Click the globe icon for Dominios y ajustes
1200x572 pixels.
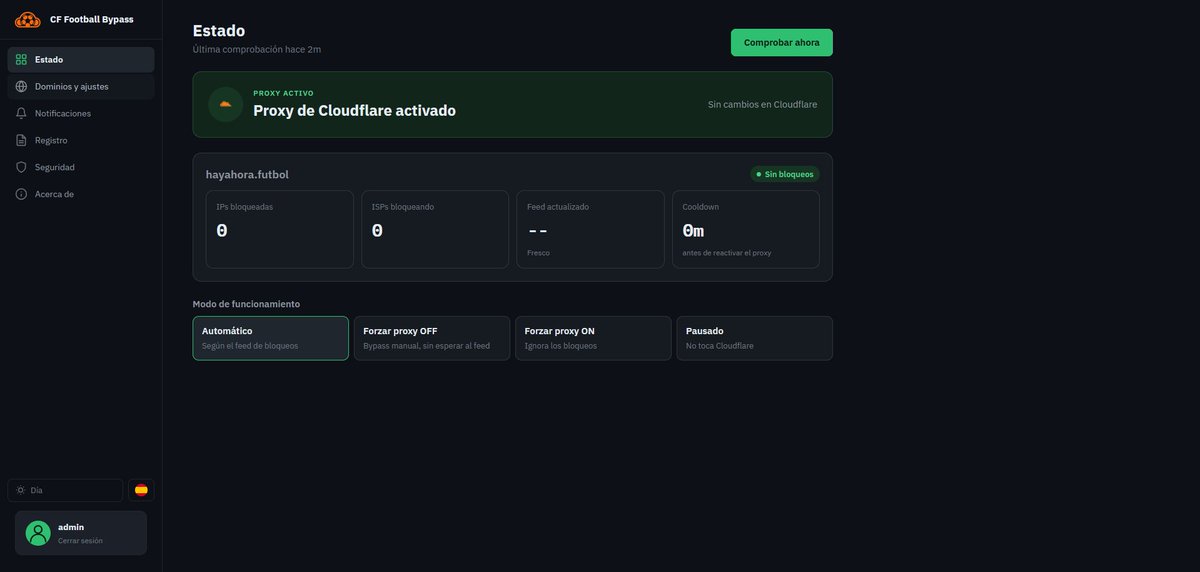coord(21,86)
